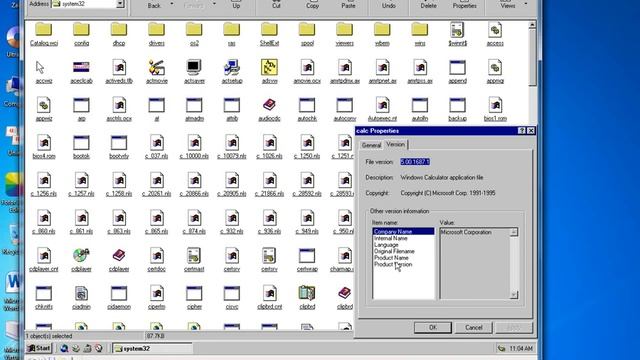This screenshot has width=640, height=360.
Task: Click the Undo toolbar button
Action: (389, 5)
